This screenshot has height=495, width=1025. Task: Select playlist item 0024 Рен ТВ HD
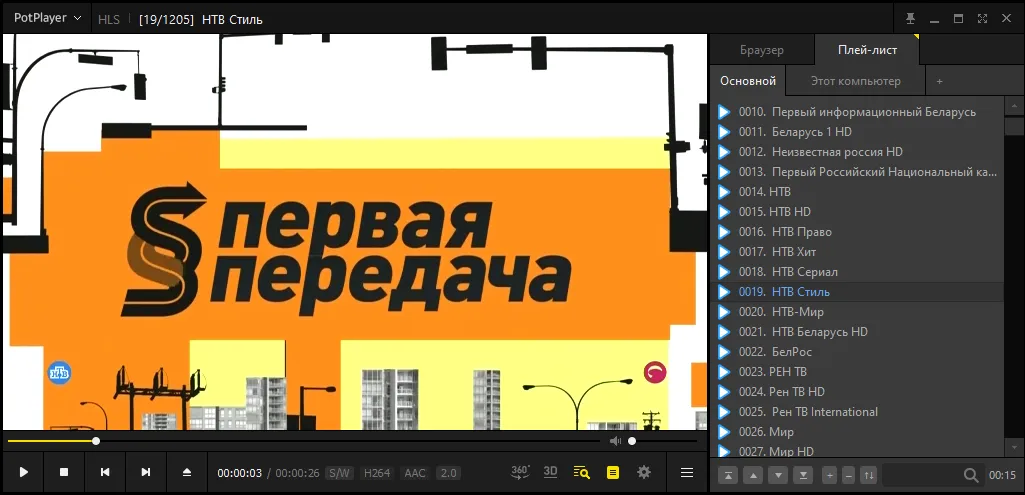click(x=857, y=392)
